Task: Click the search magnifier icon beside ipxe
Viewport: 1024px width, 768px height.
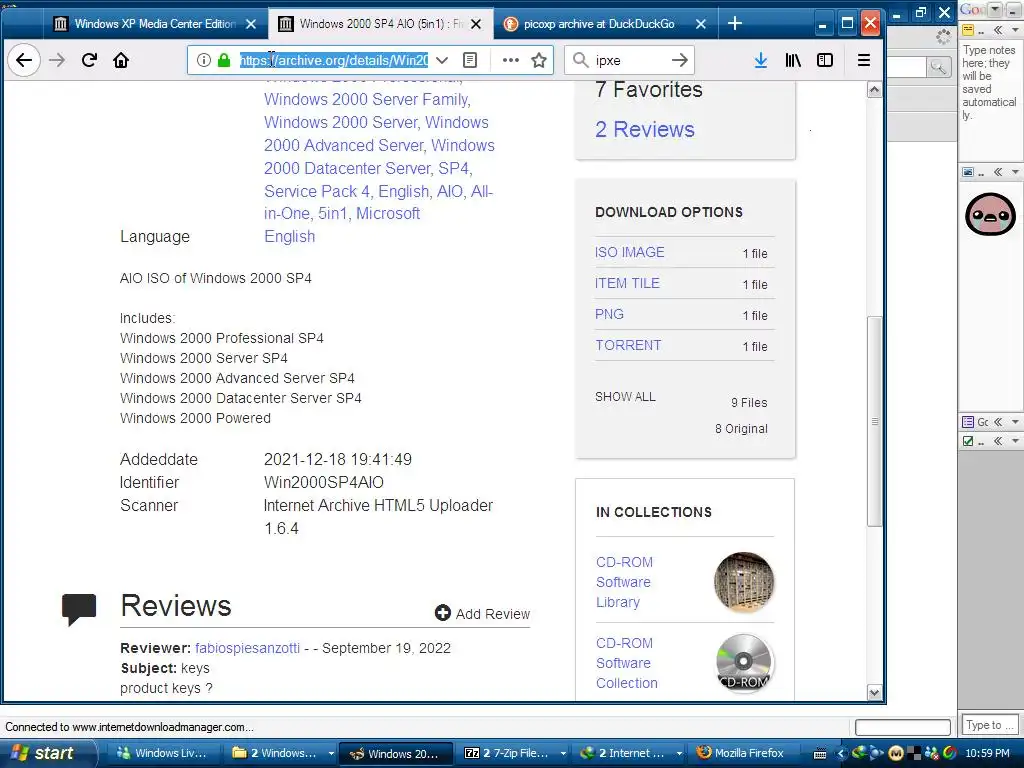Action: [580, 60]
